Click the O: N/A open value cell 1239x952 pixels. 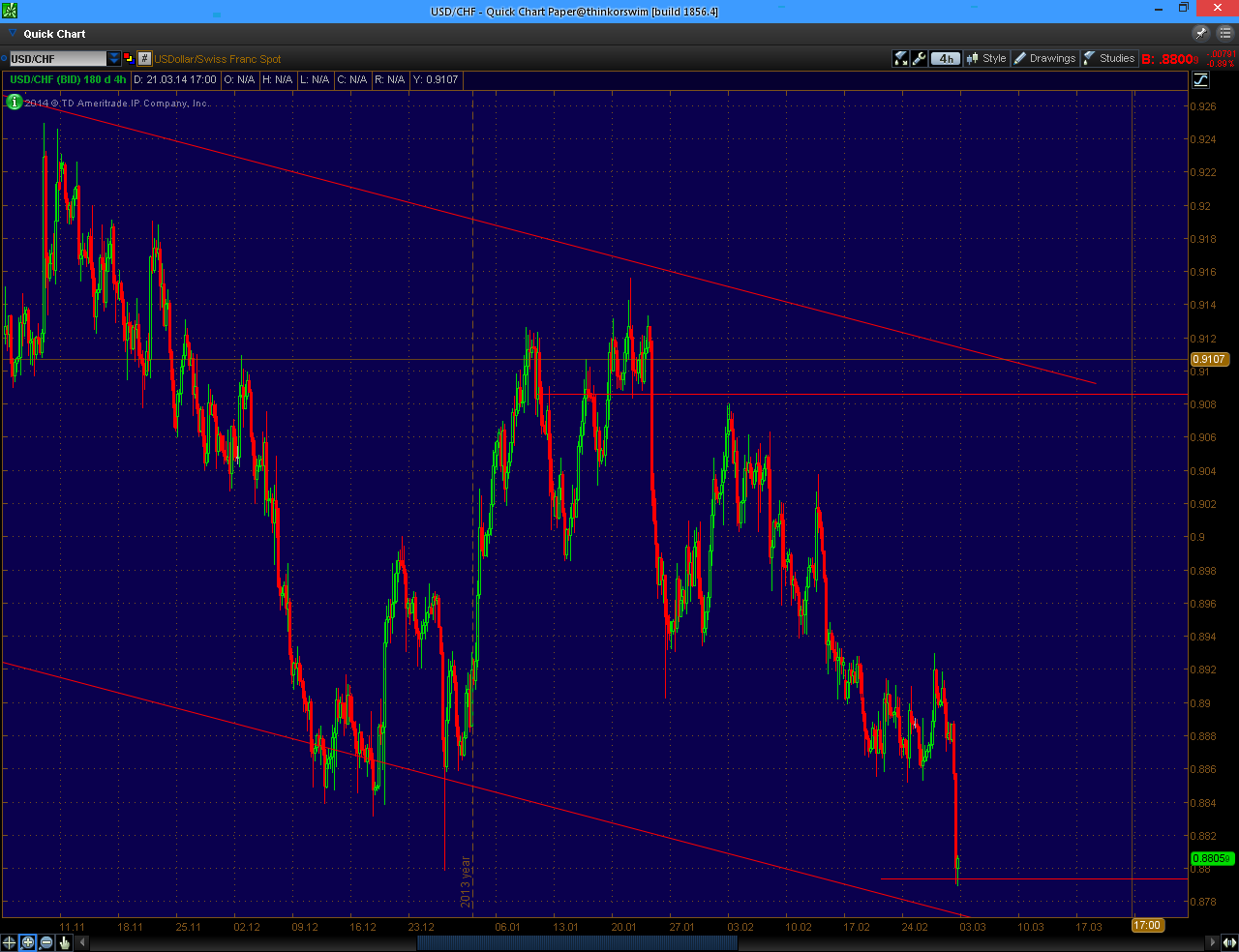click(x=239, y=79)
